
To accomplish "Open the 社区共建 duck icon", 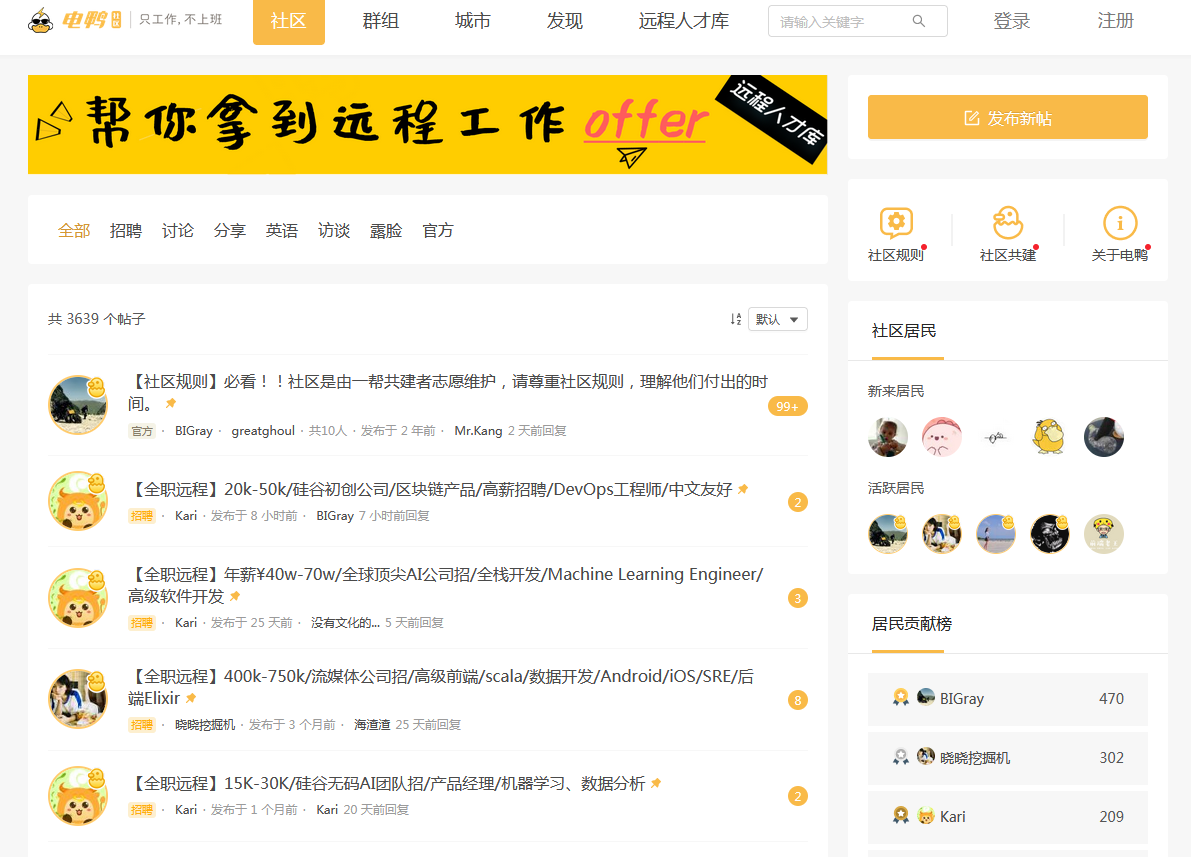I will pos(1008,223).
